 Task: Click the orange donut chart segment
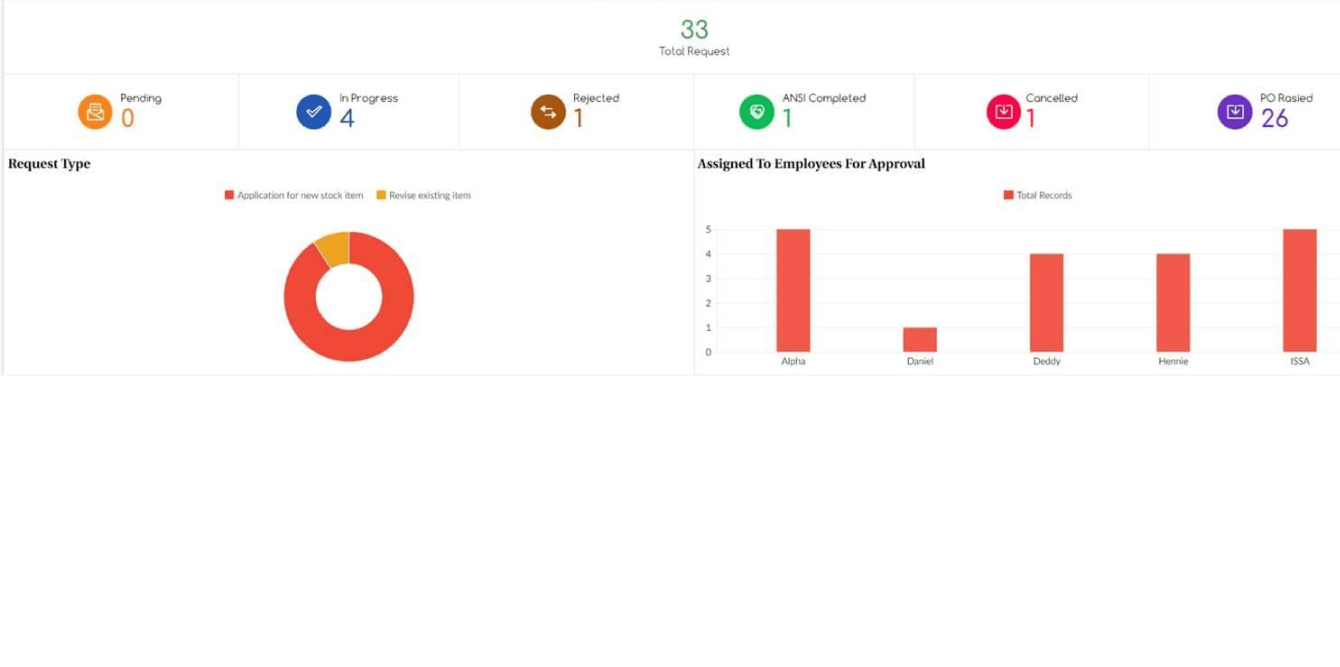[334, 248]
